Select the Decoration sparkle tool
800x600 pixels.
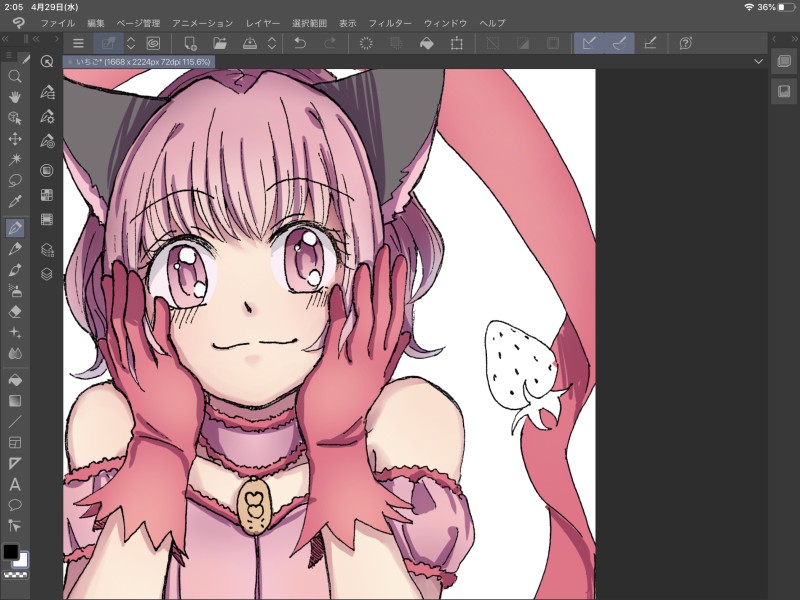[x=15, y=333]
